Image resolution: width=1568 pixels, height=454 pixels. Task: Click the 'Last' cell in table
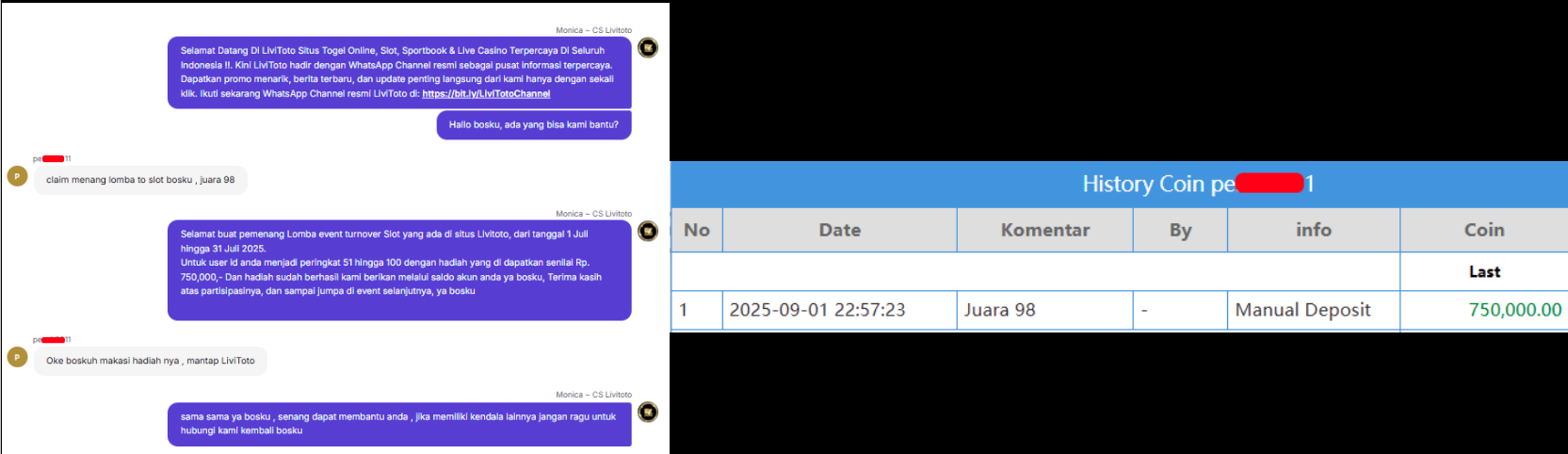(1484, 272)
